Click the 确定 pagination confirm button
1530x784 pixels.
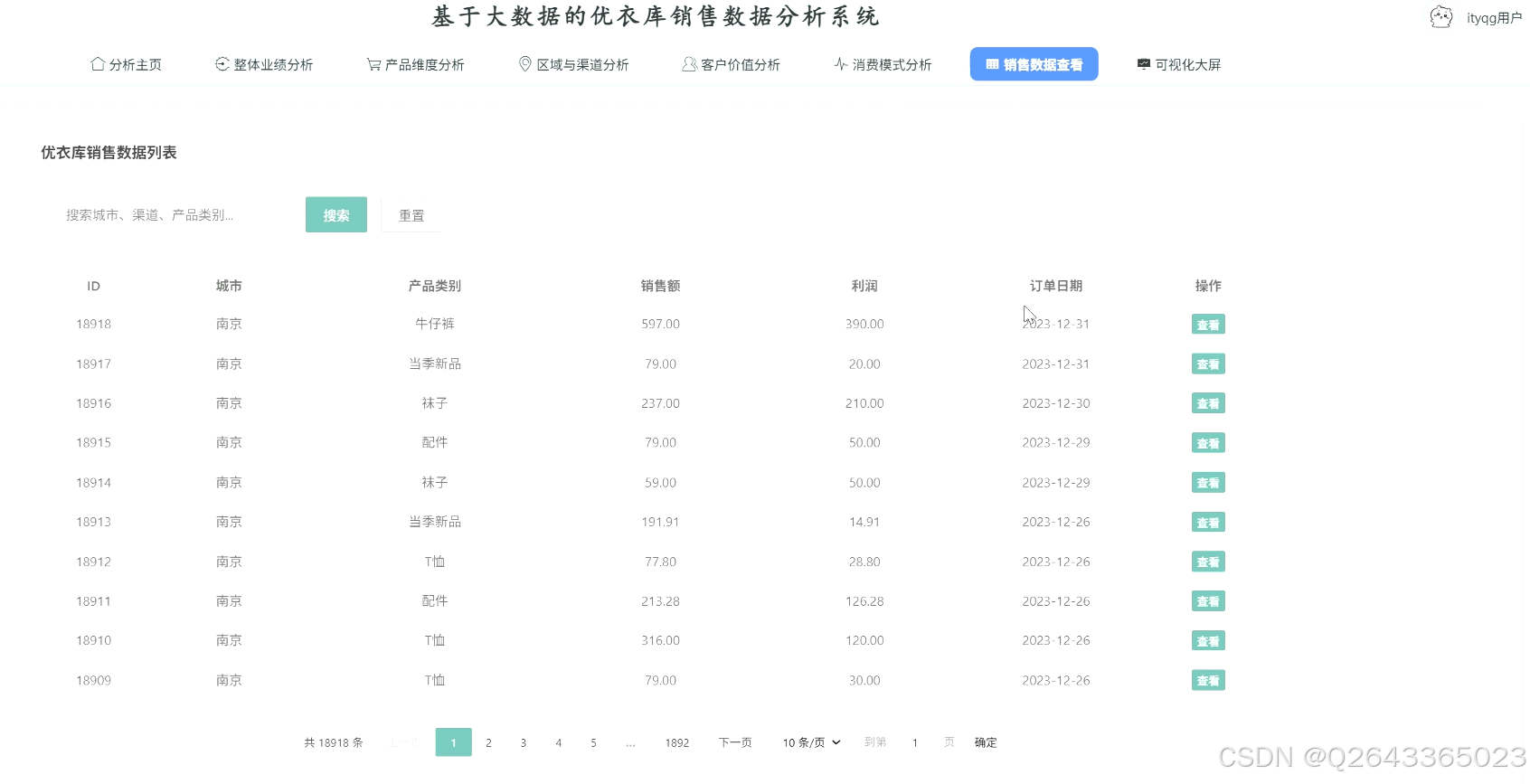pos(986,742)
